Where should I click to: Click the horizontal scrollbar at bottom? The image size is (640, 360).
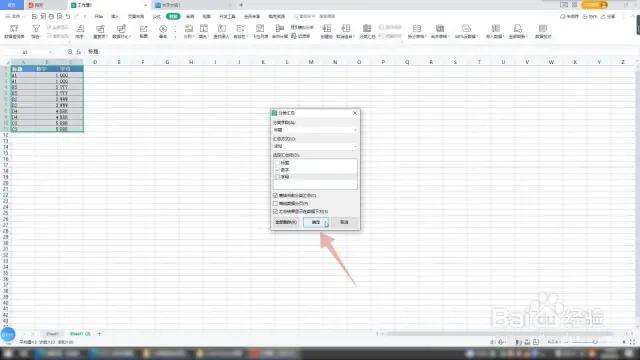coord(500,334)
